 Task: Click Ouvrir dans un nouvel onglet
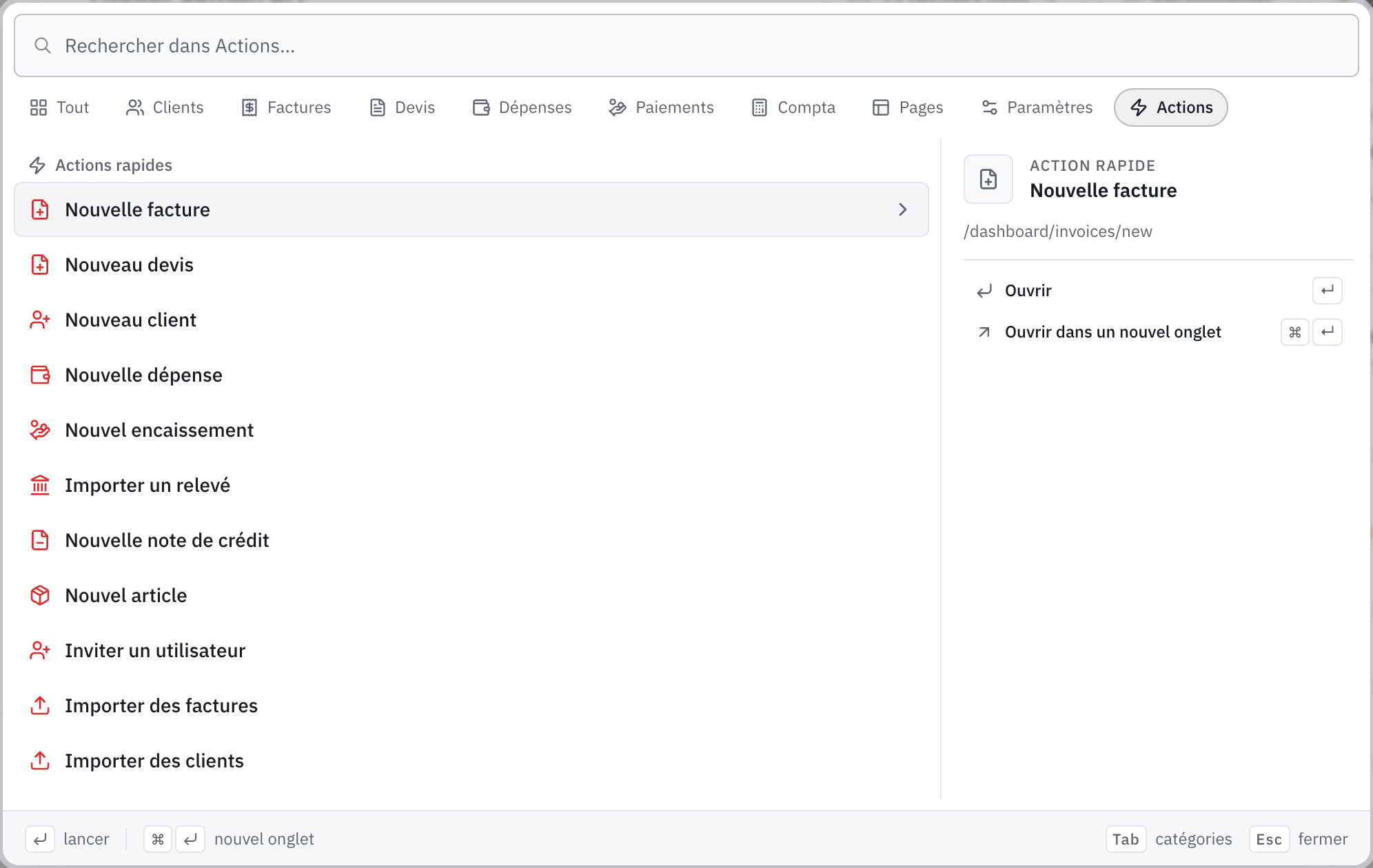(1158, 332)
